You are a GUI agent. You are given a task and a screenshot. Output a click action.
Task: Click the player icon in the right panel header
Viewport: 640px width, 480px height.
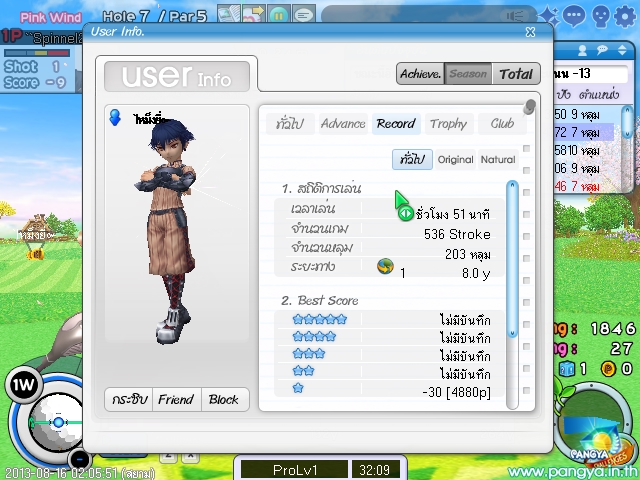point(582,50)
